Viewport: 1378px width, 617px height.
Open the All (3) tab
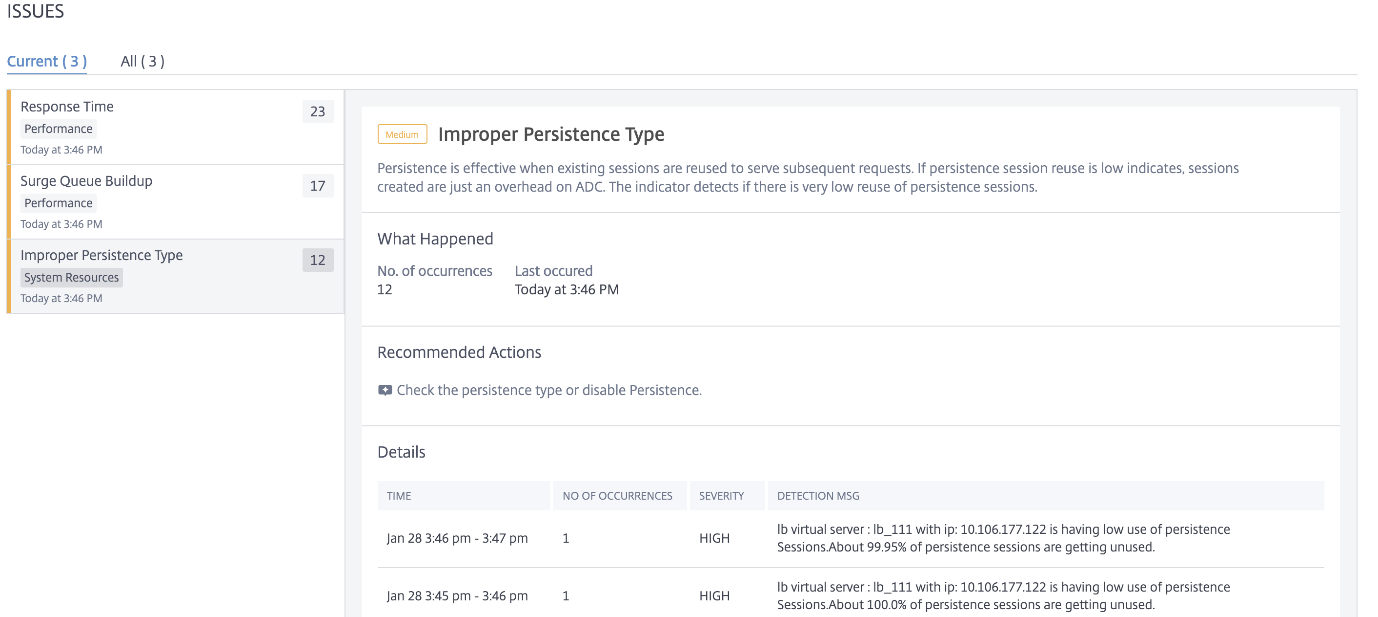[x=143, y=61]
